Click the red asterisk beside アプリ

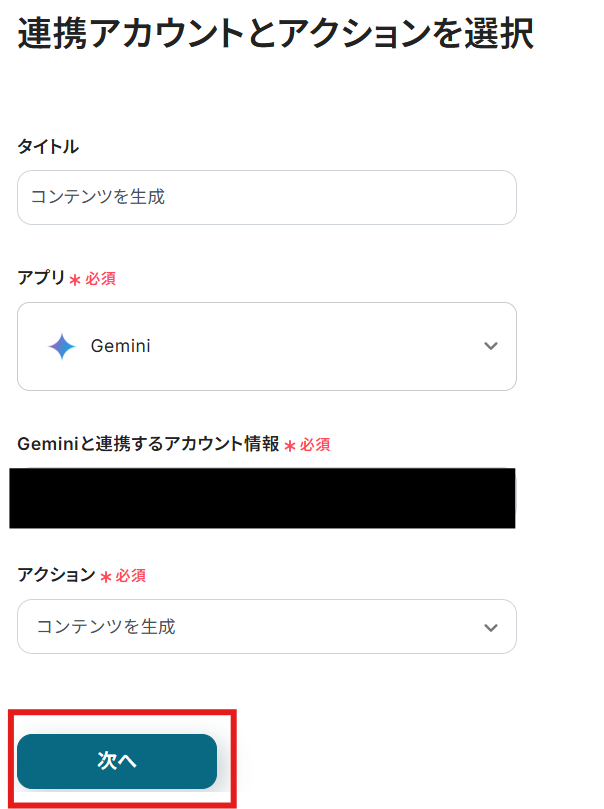[75, 280]
